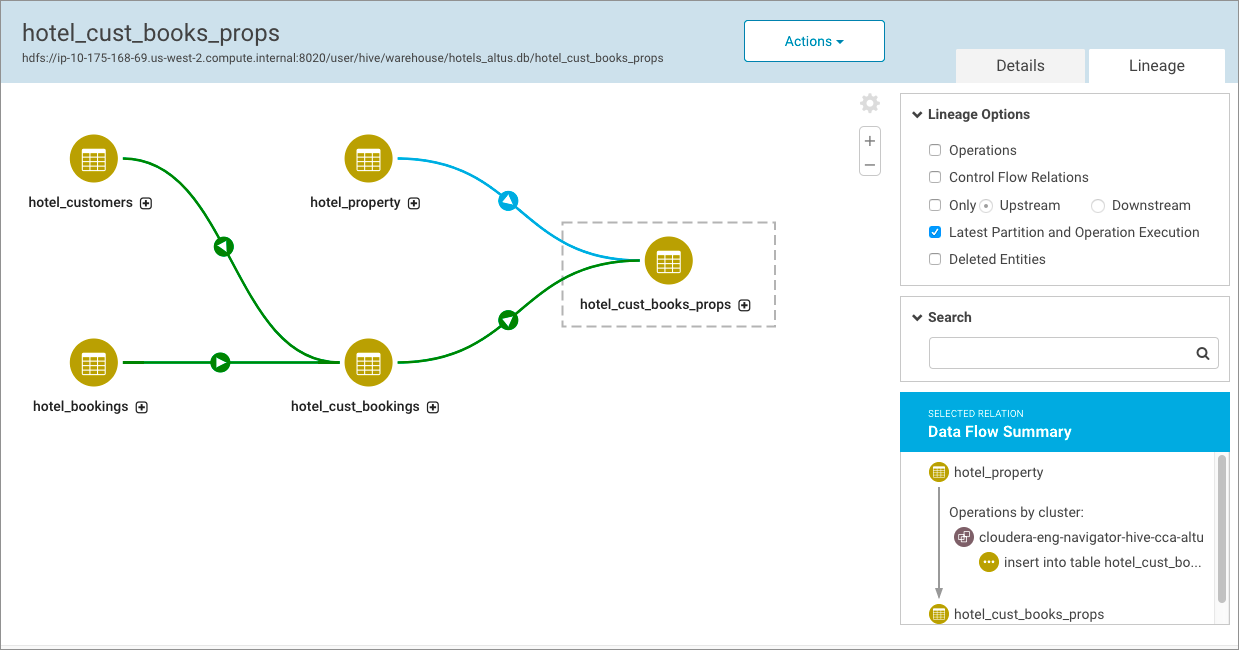Screen dimensions: 1239x650
Task: Click the hotel_bookings table icon
Action: (x=94, y=362)
